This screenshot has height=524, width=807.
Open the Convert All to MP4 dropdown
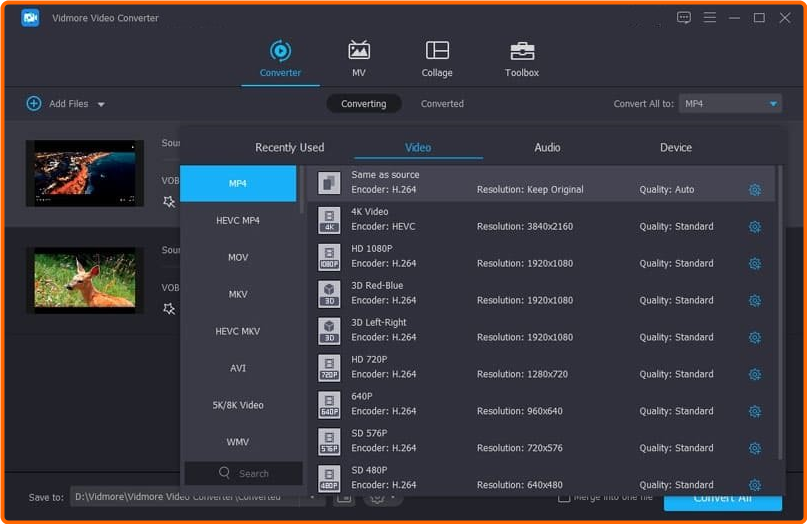[x=730, y=104]
